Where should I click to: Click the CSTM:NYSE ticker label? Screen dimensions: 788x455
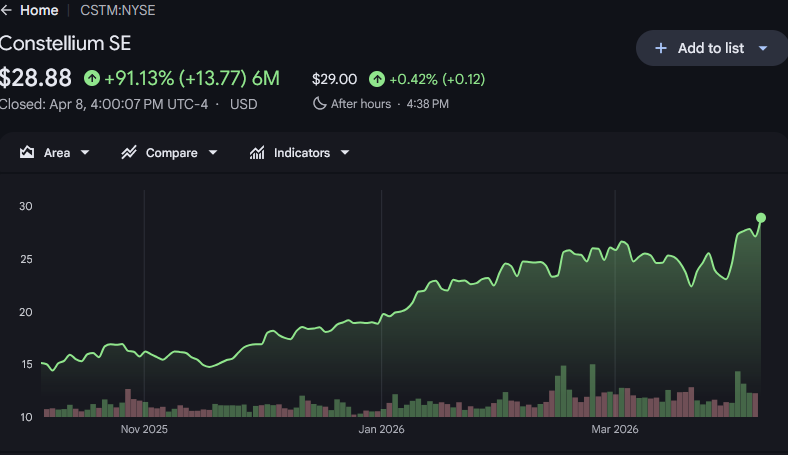118,10
